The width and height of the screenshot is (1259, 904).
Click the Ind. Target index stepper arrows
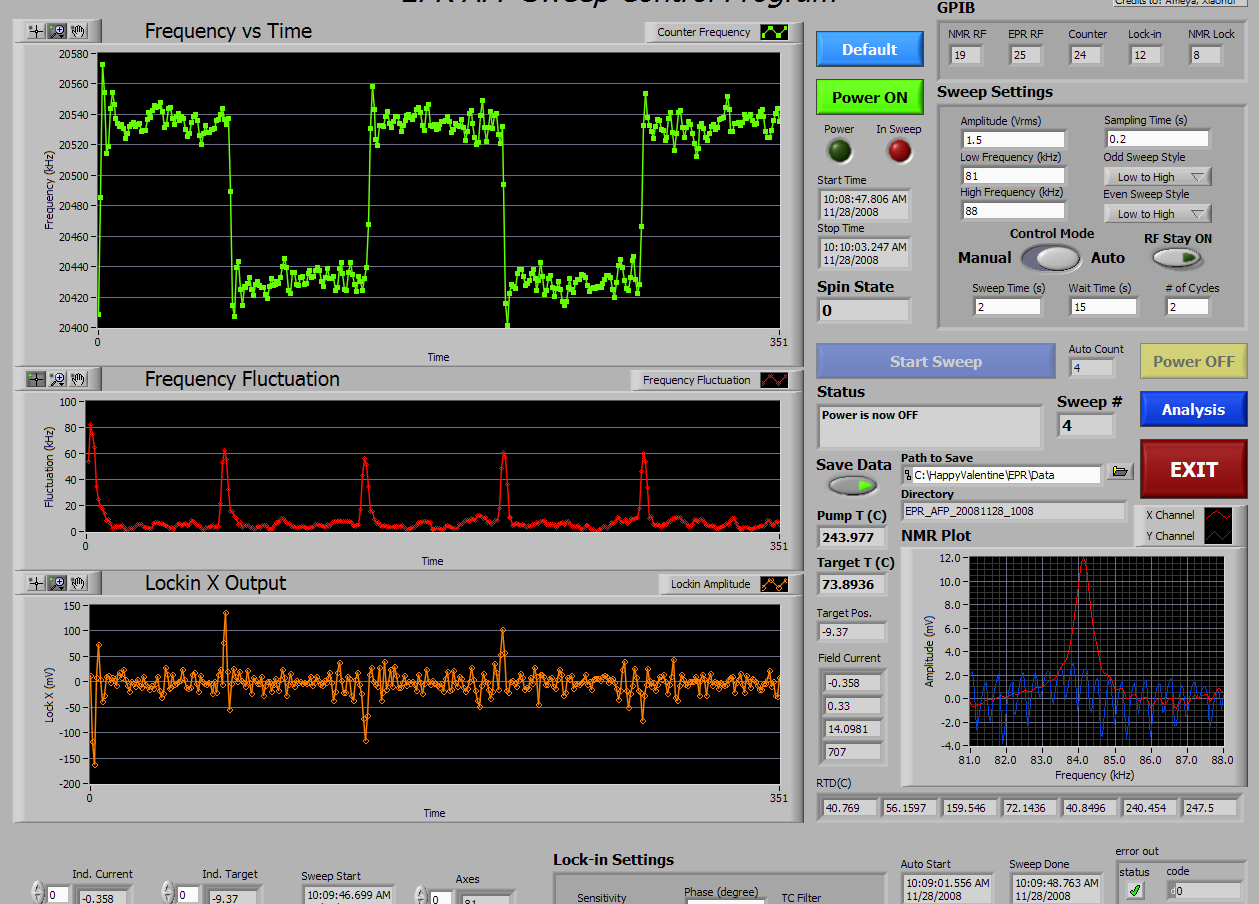(168, 894)
